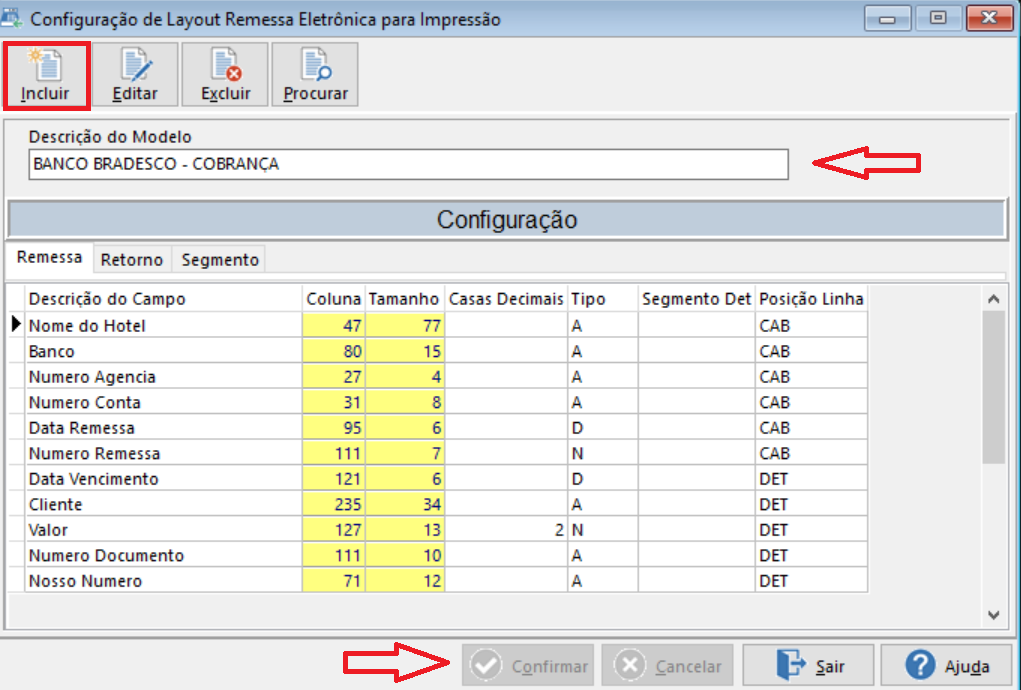
Task: Select the Remessa tab
Action: [49, 256]
